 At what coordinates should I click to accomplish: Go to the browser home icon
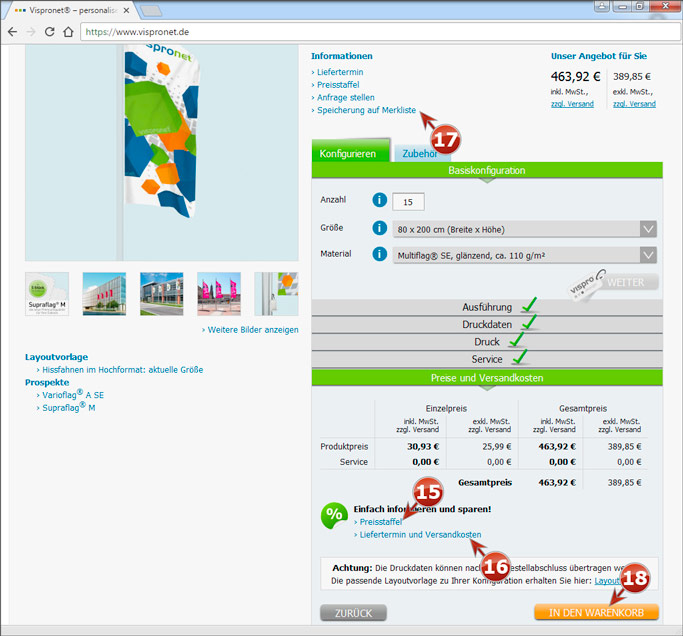(68, 32)
